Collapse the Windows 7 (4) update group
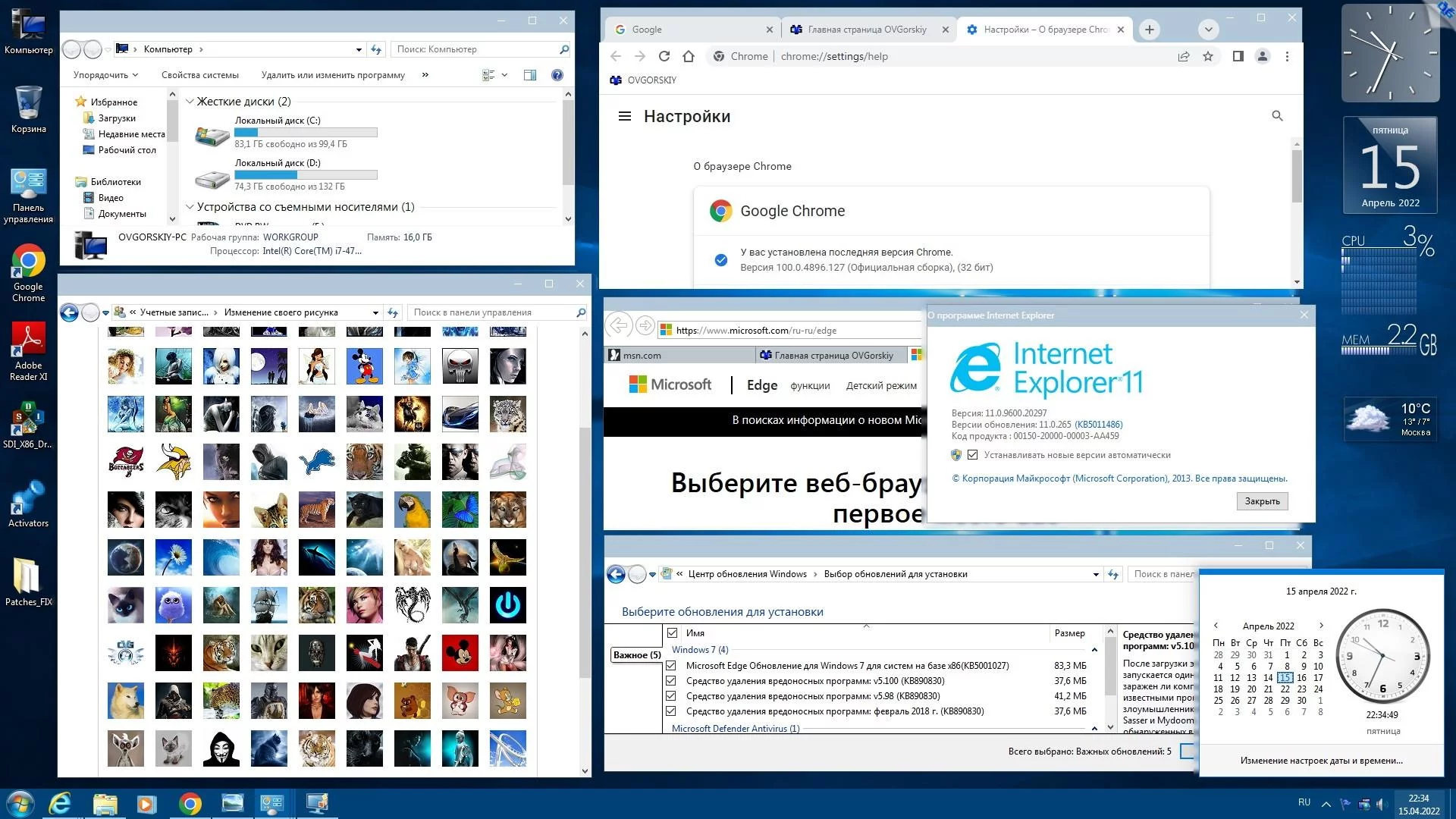This screenshot has height=819, width=1456. pos(1094,650)
